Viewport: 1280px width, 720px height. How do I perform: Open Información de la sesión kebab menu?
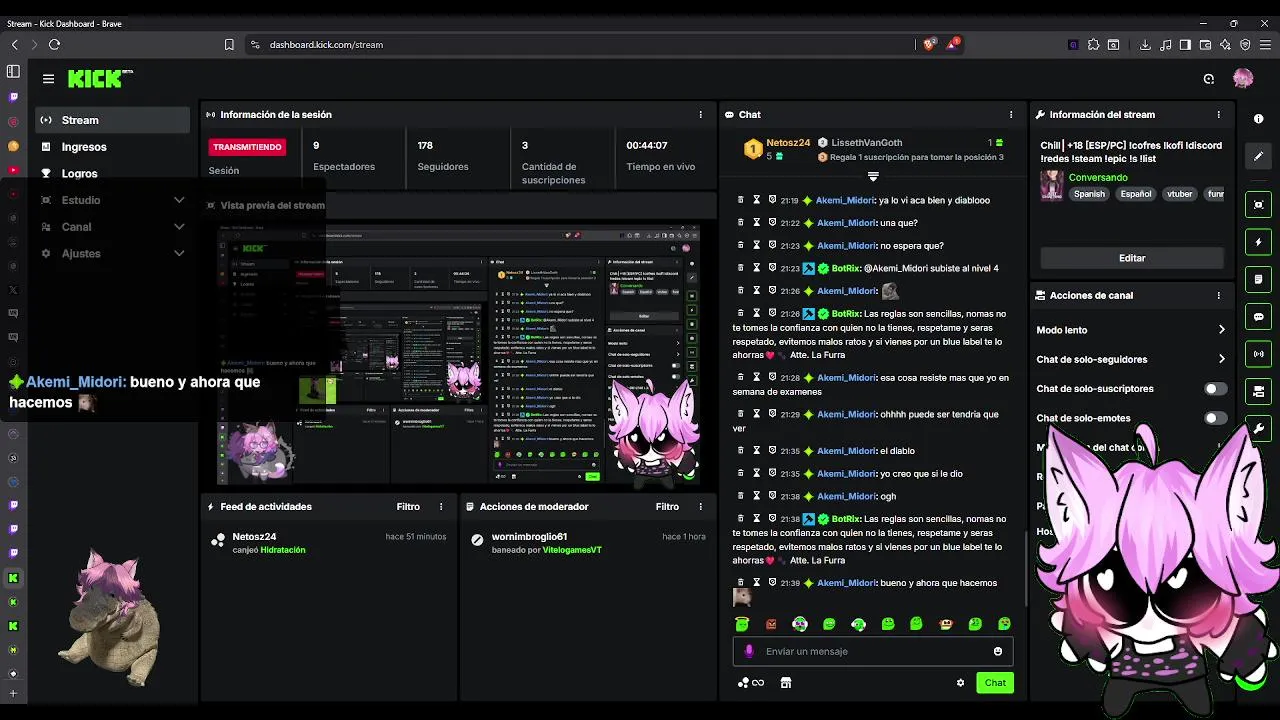(x=700, y=115)
